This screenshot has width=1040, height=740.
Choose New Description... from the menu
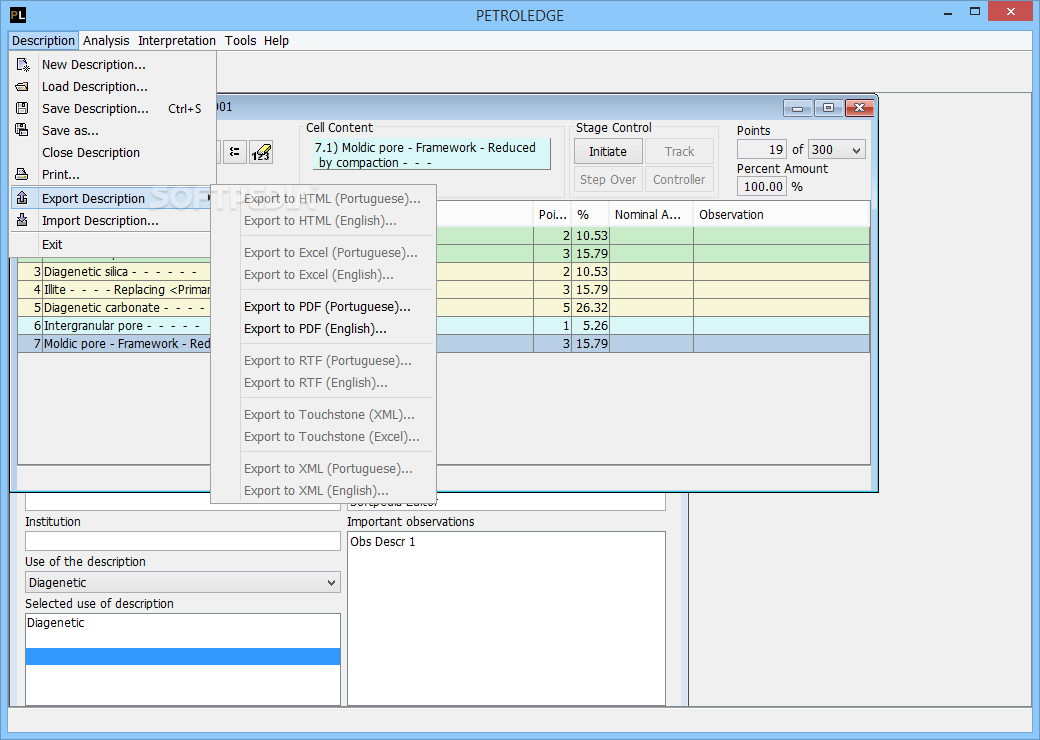coord(113,64)
